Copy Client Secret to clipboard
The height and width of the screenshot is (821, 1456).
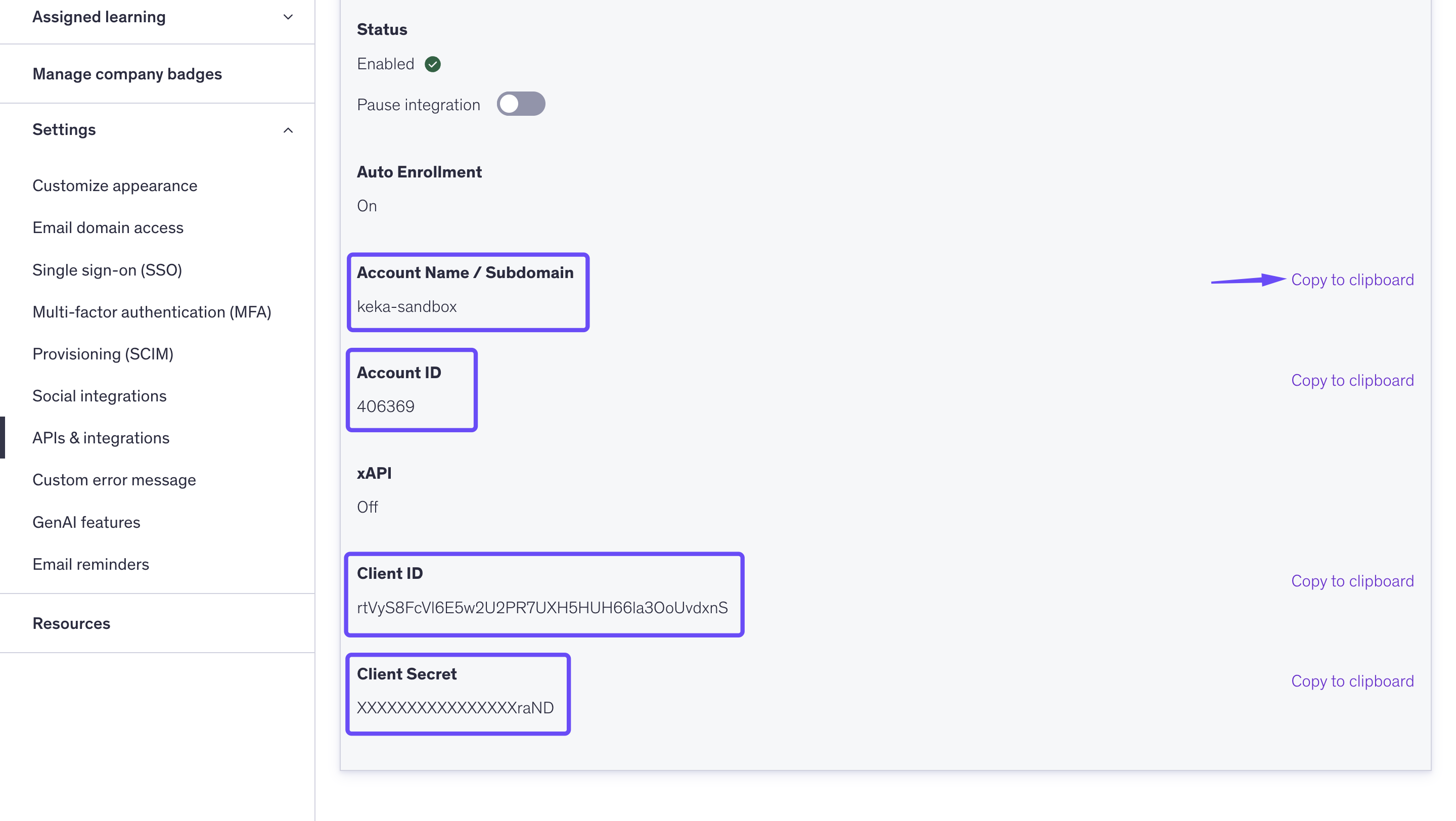pos(1352,681)
